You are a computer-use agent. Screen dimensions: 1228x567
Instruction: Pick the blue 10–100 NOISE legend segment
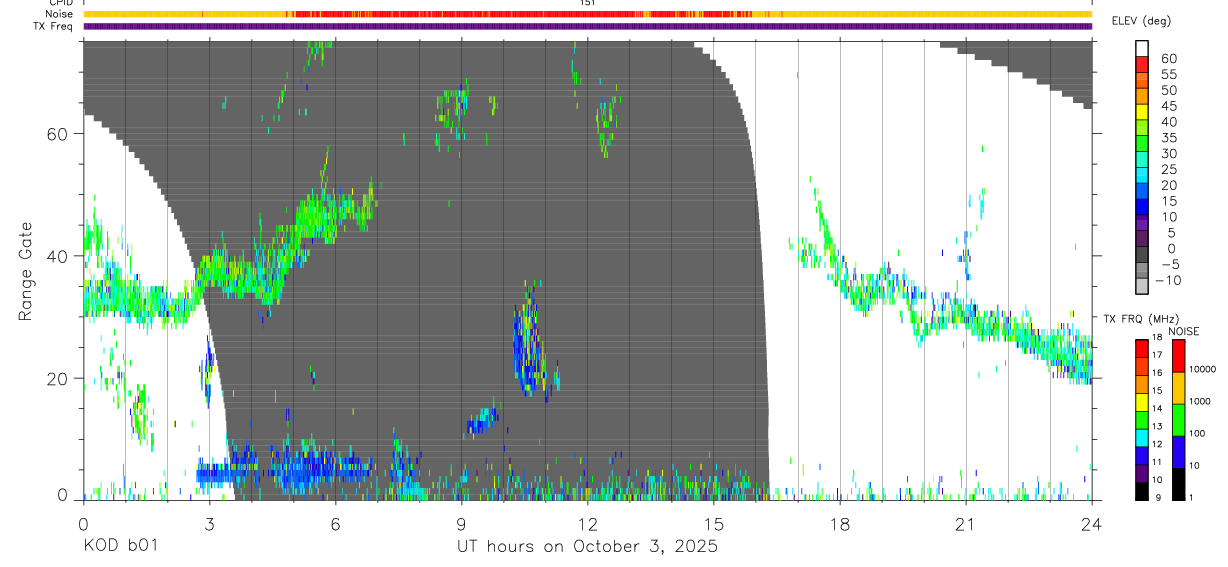pos(1179,451)
